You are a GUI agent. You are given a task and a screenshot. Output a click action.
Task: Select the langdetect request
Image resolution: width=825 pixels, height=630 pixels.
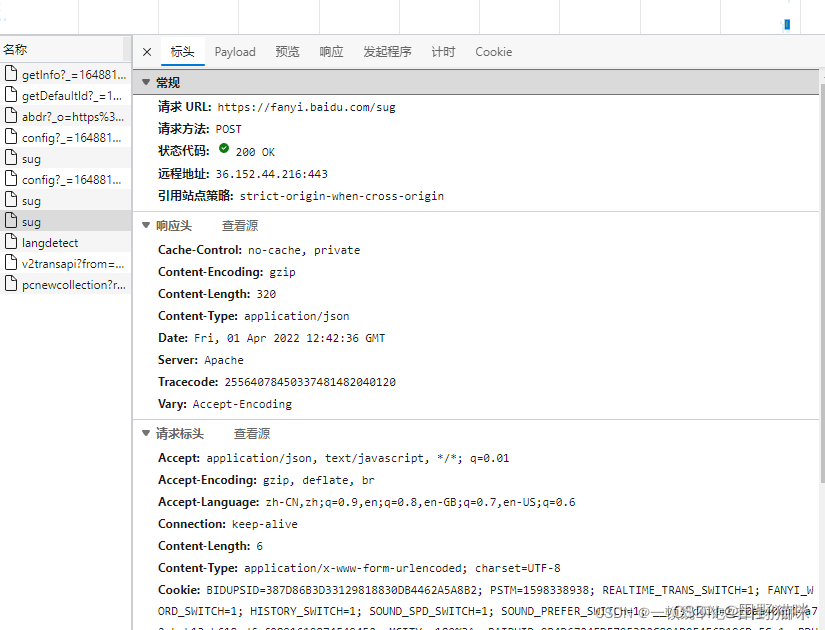pos(65,243)
